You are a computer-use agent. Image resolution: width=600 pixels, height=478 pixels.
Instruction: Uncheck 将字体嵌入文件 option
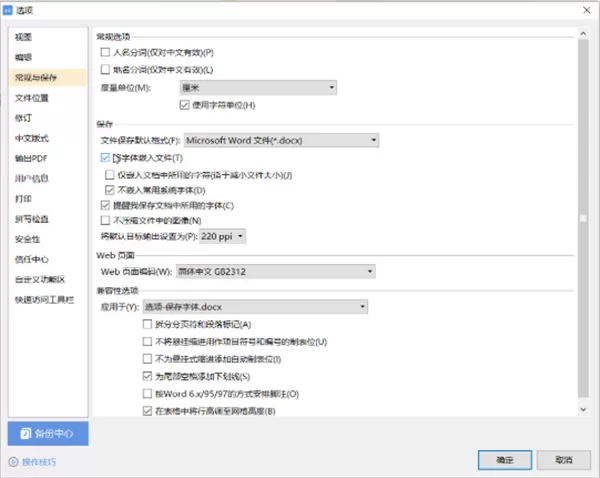(105, 157)
